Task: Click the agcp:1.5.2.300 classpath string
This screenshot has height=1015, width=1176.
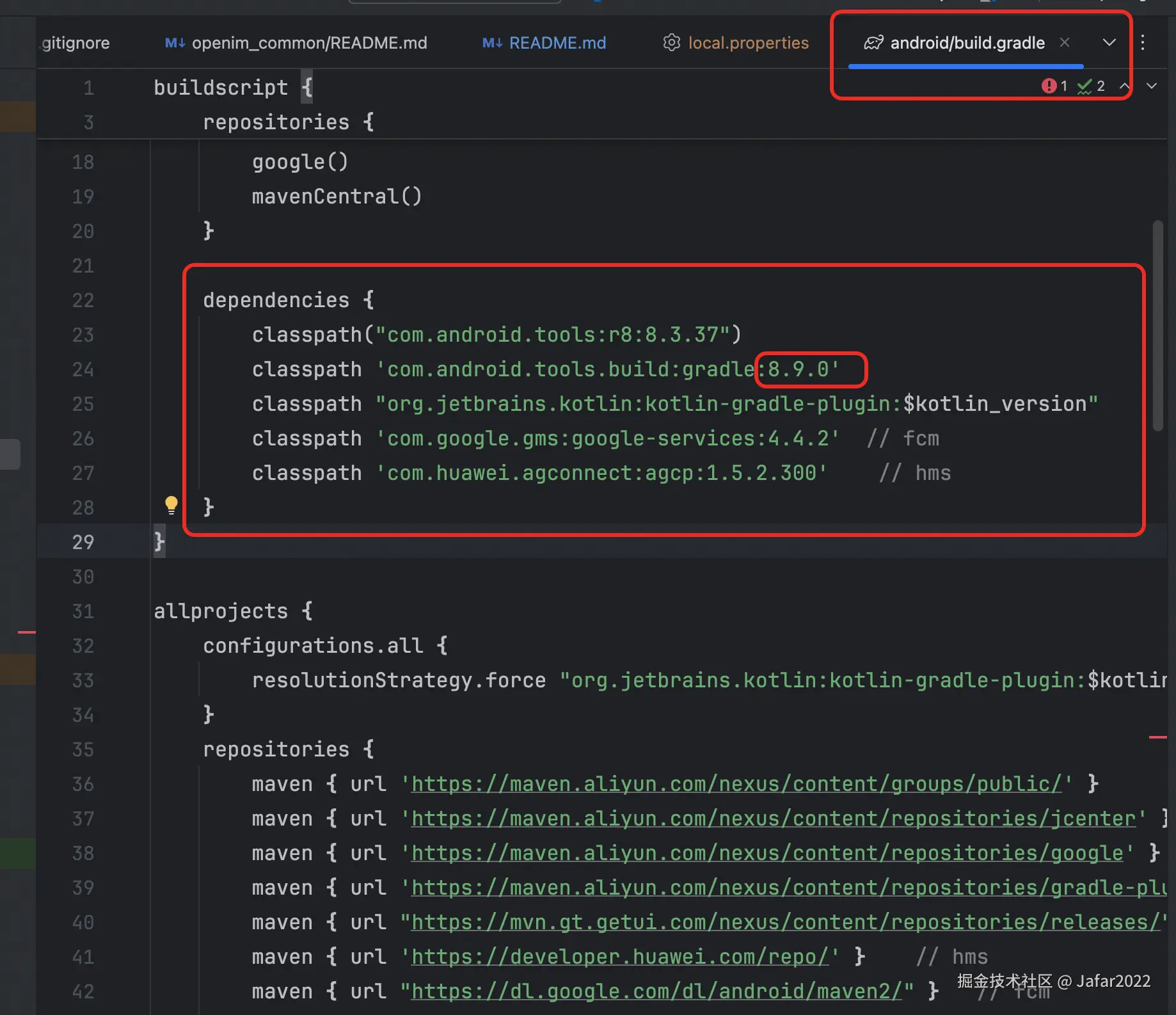Action: 601,473
